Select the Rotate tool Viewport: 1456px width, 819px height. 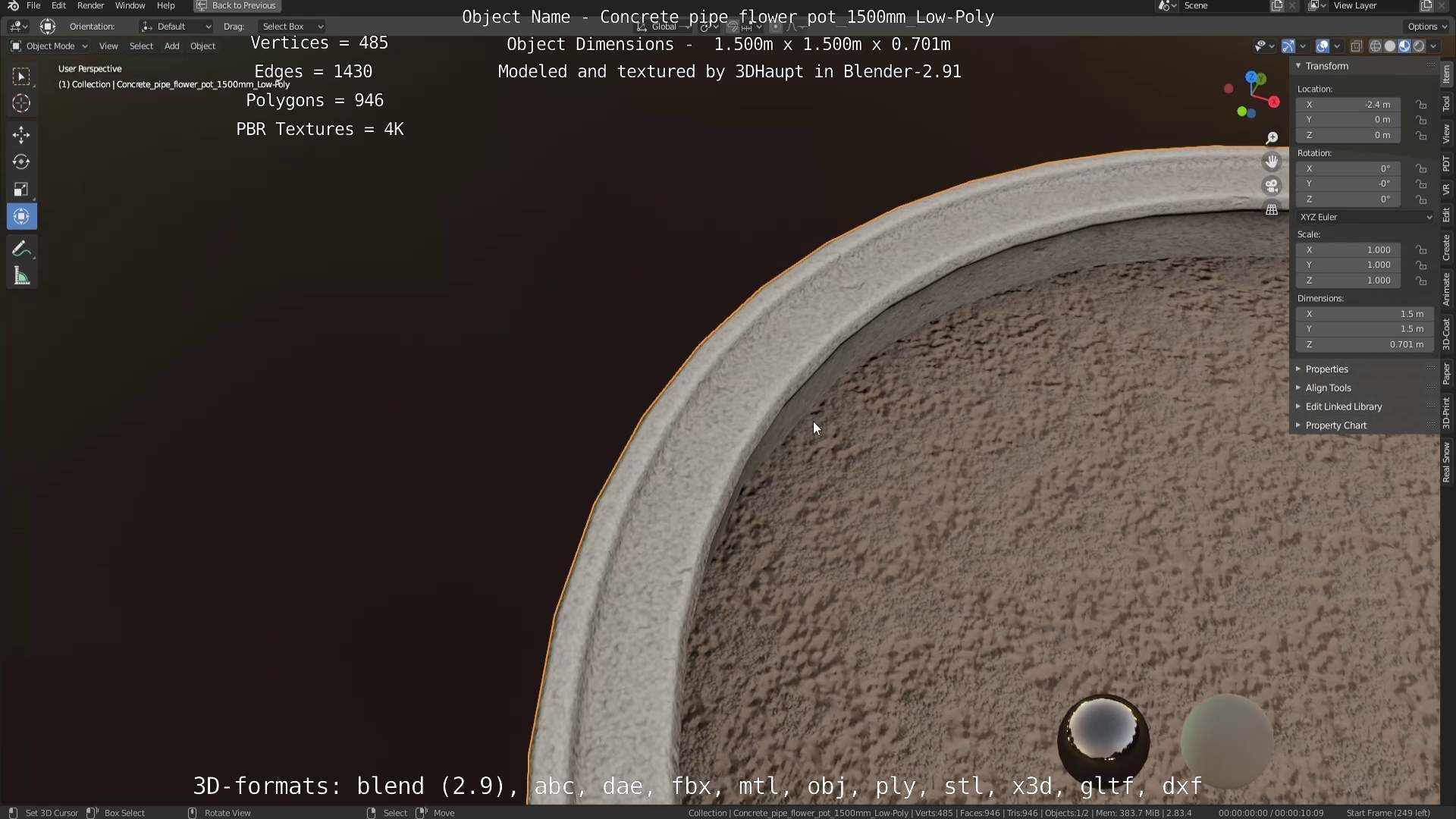point(21,162)
